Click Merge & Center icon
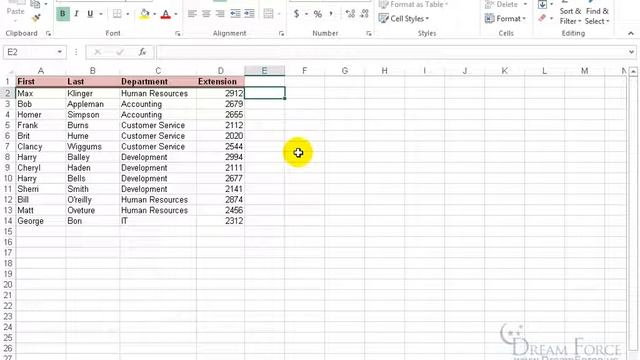The width and height of the screenshot is (640, 360). [268, 14]
